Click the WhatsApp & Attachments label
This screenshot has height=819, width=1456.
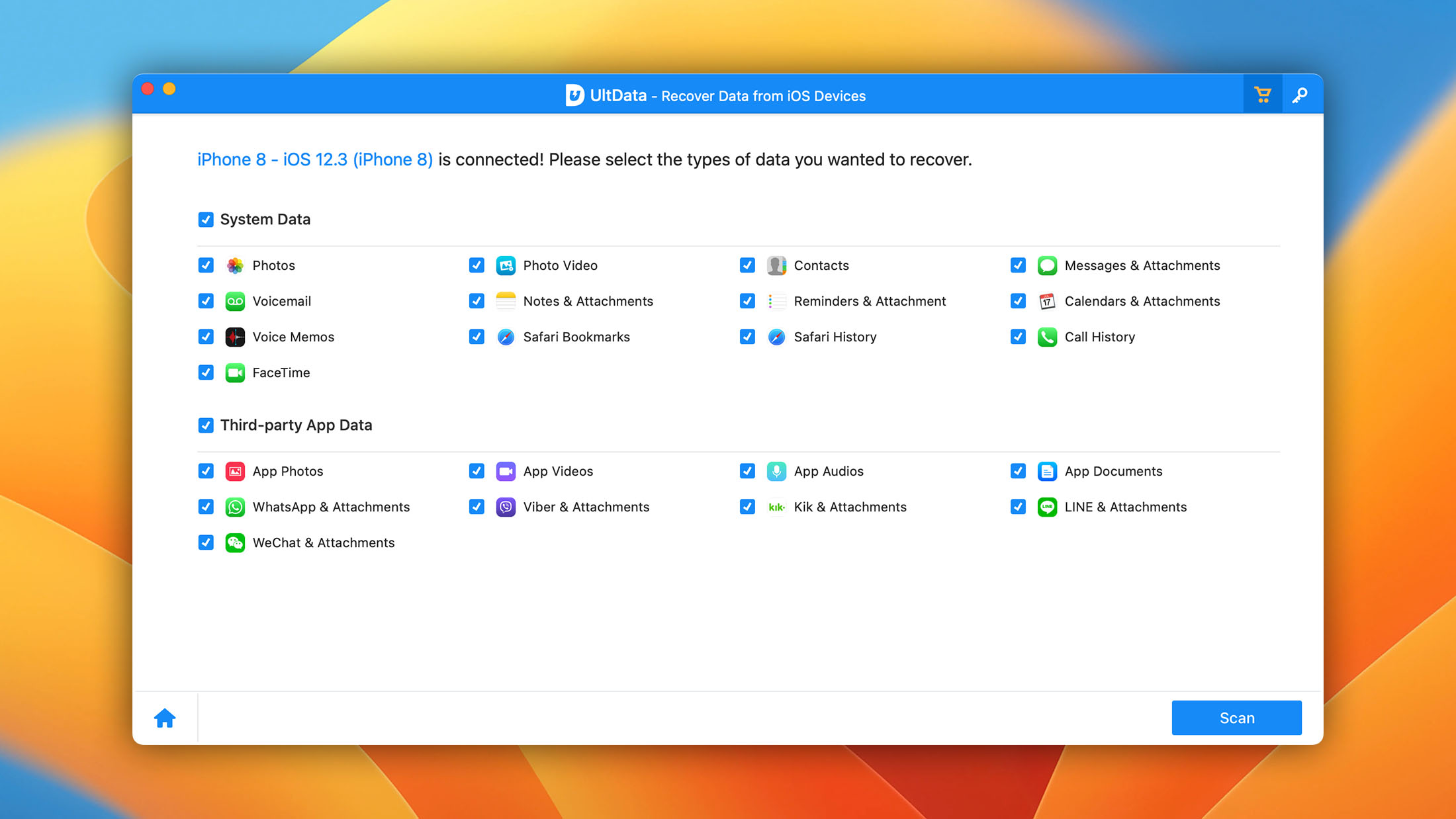[331, 507]
